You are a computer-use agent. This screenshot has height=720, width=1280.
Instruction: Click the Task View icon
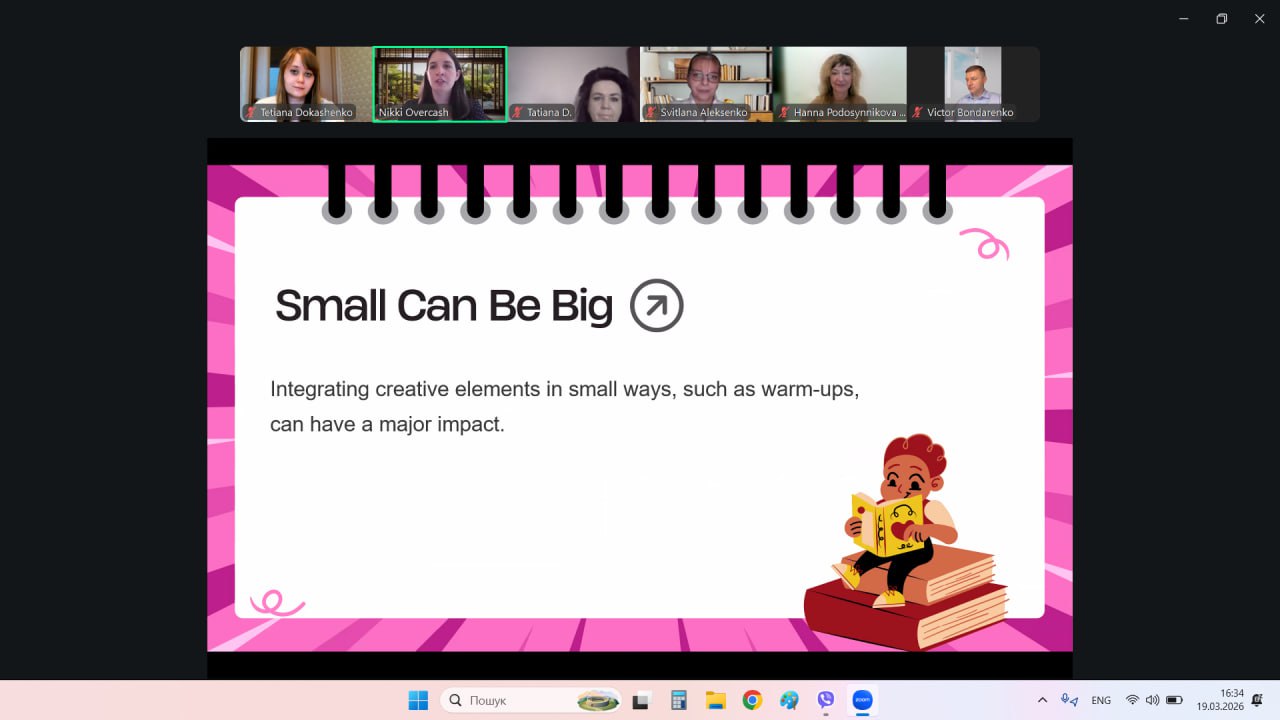[642, 700]
